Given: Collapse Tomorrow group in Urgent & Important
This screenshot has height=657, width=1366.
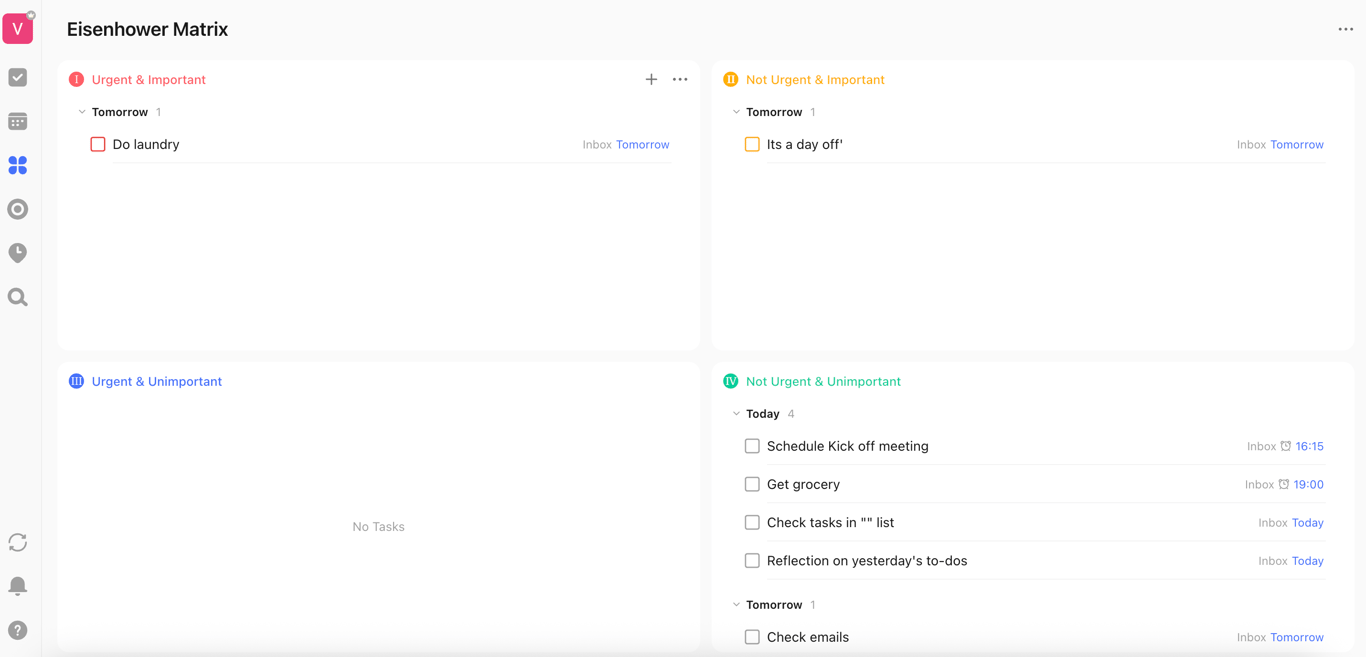Looking at the screenshot, I should click(82, 112).
